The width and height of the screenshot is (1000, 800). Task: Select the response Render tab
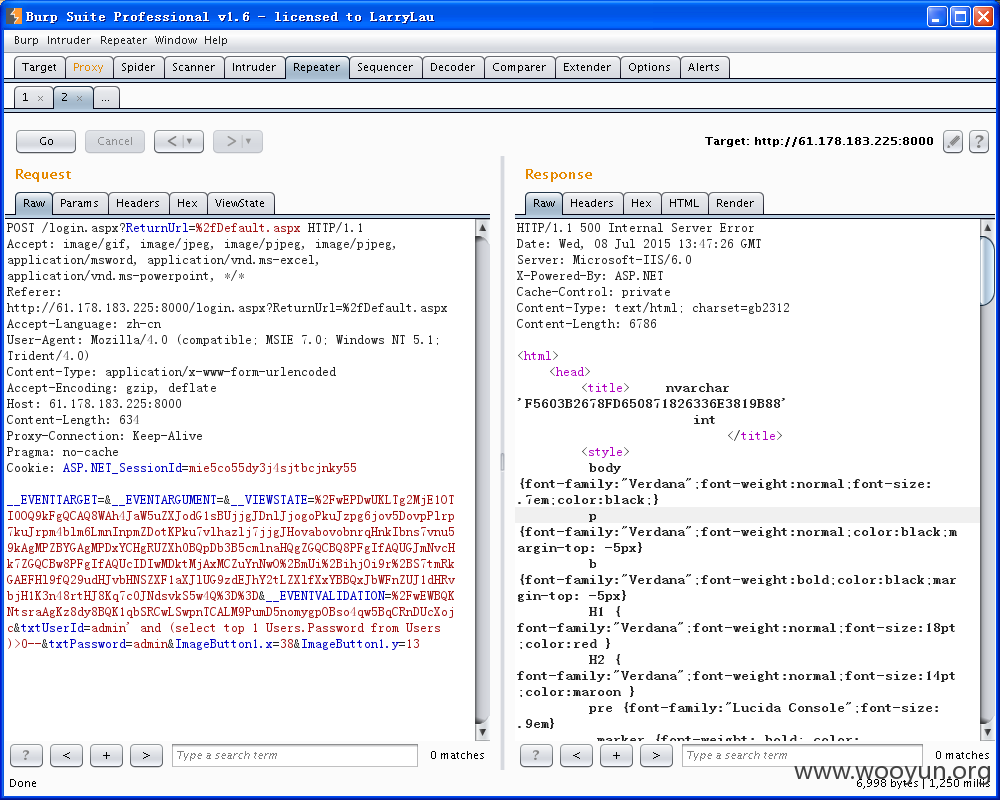(735, 204)
